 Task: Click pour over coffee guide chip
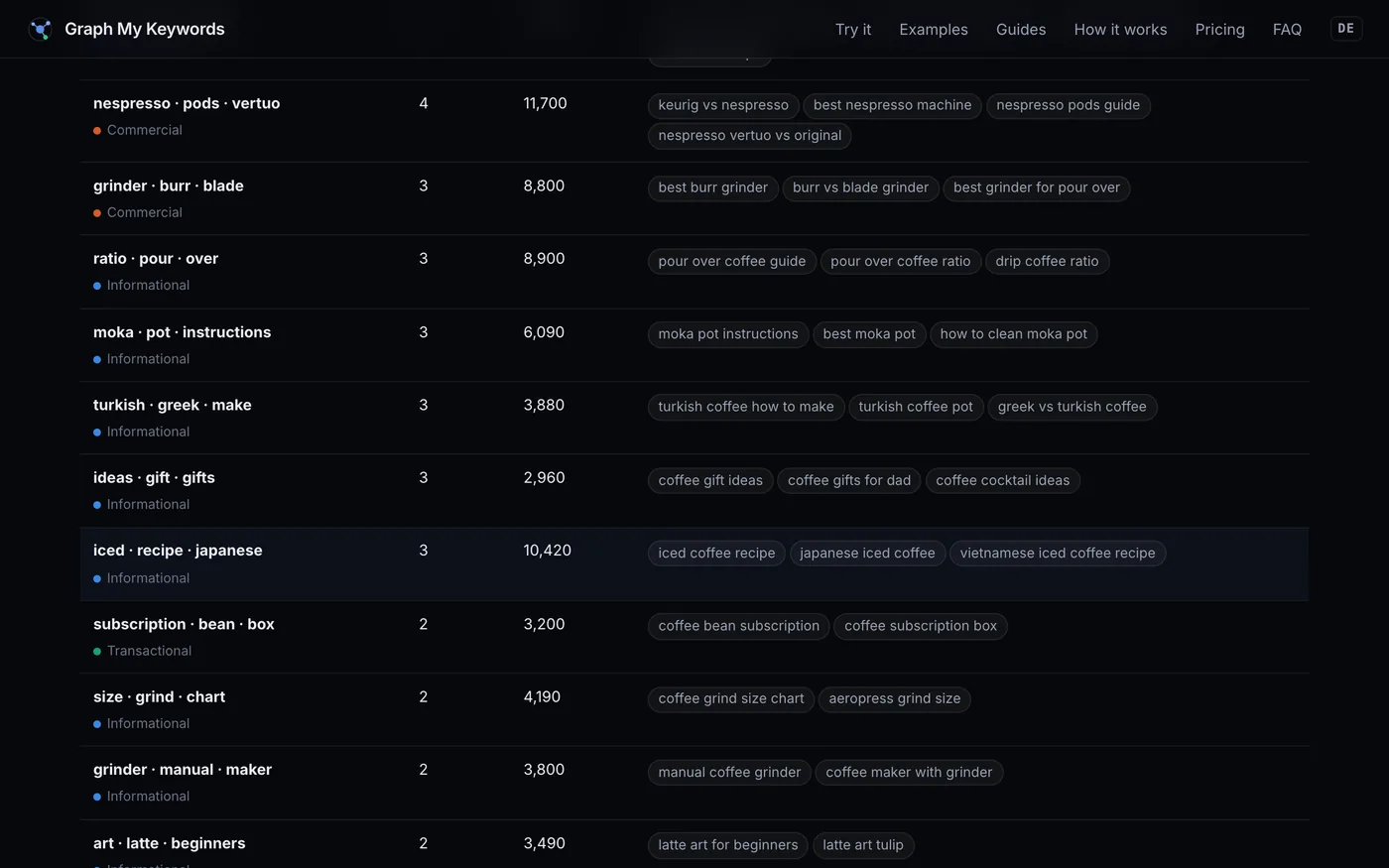[731, 261]
